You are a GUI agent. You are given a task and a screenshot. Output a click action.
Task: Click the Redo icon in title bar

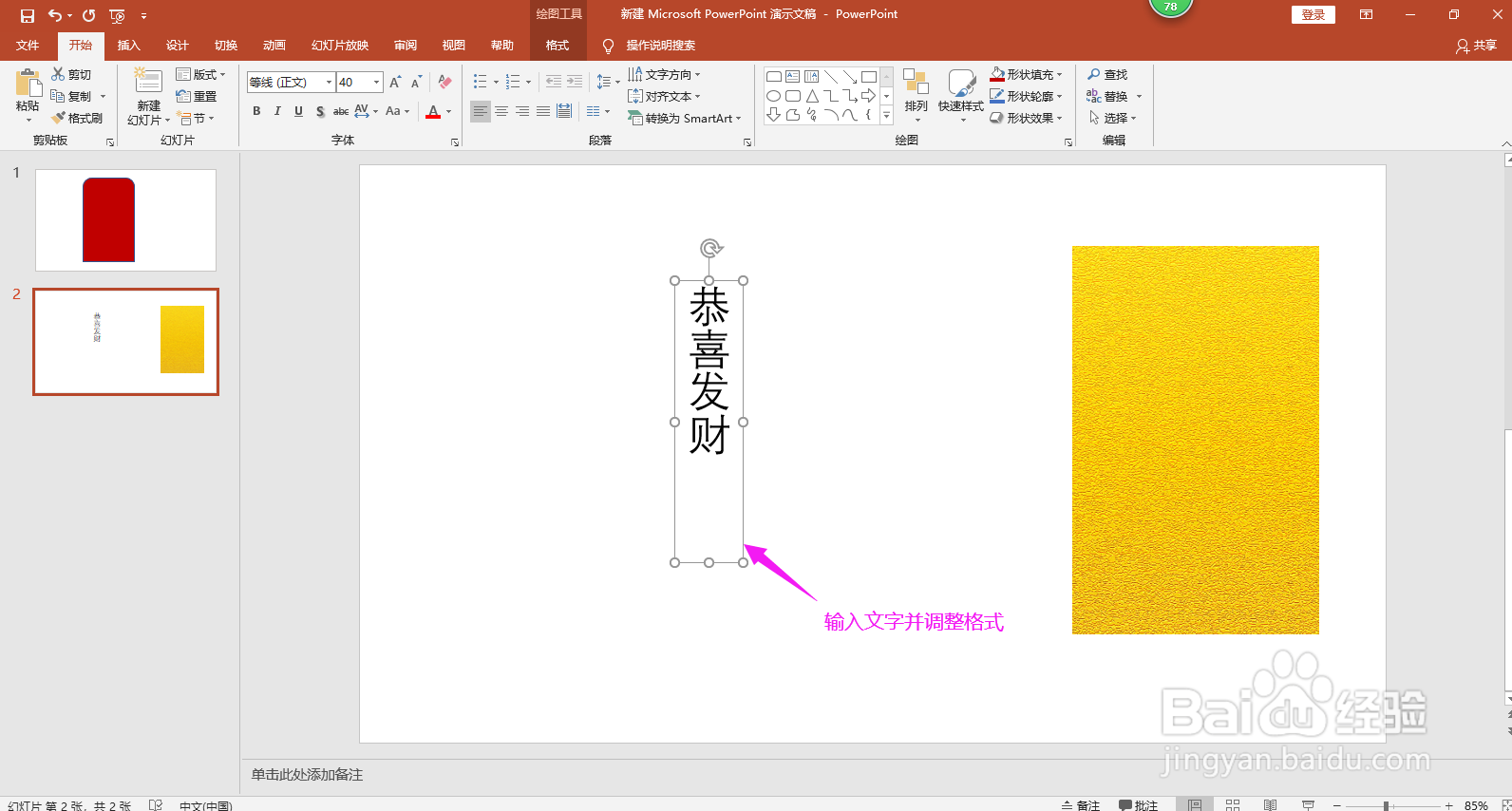[x=88, y=15]
